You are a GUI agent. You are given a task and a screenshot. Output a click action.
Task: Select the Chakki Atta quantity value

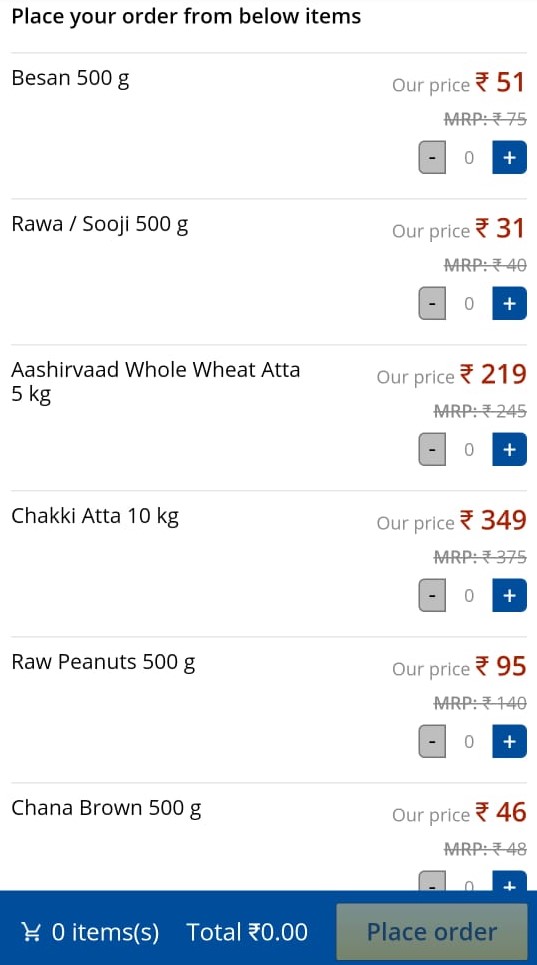(x=469, y=595)
